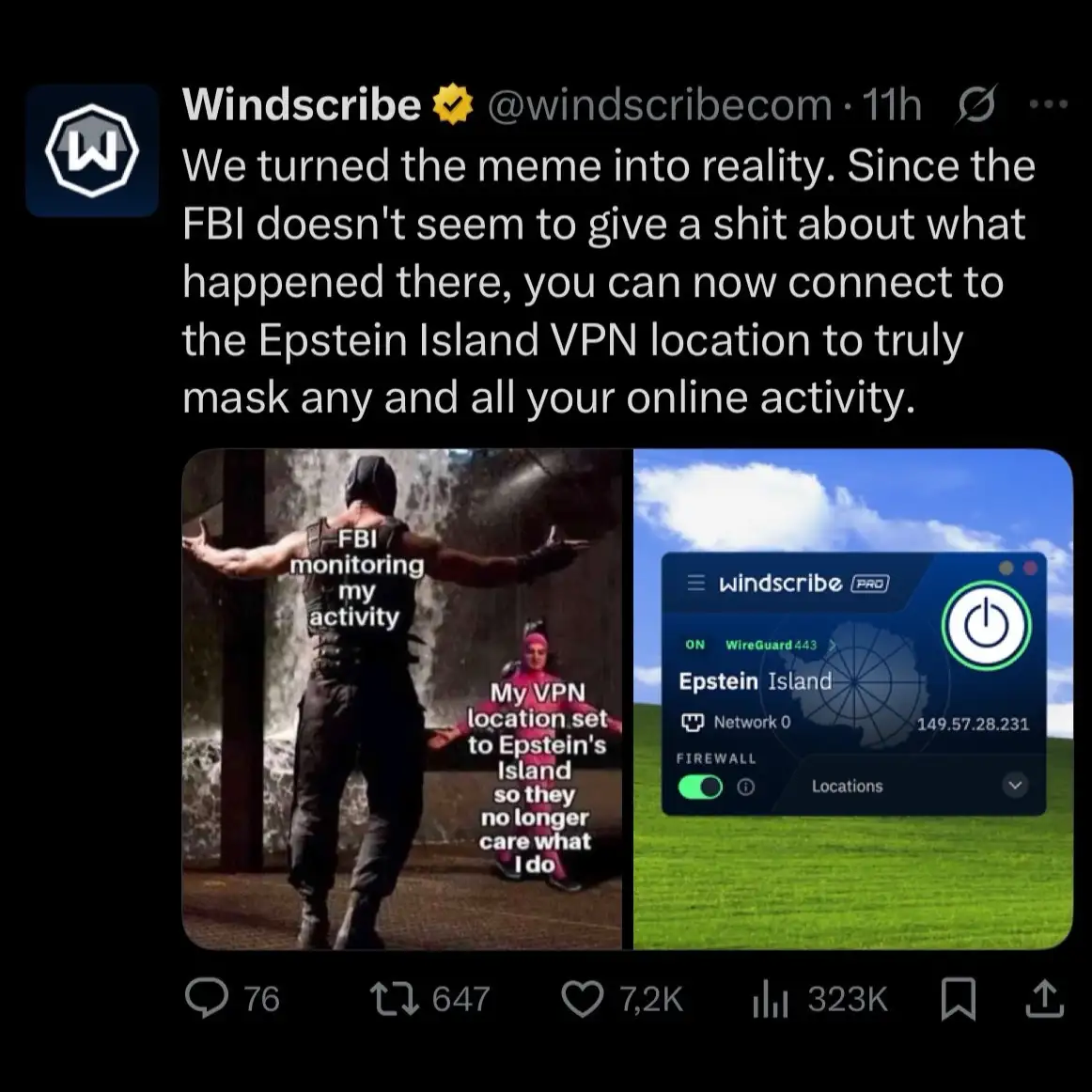
Task: Toggle the Windscribe power connect button
Action: tap(986, 625)
